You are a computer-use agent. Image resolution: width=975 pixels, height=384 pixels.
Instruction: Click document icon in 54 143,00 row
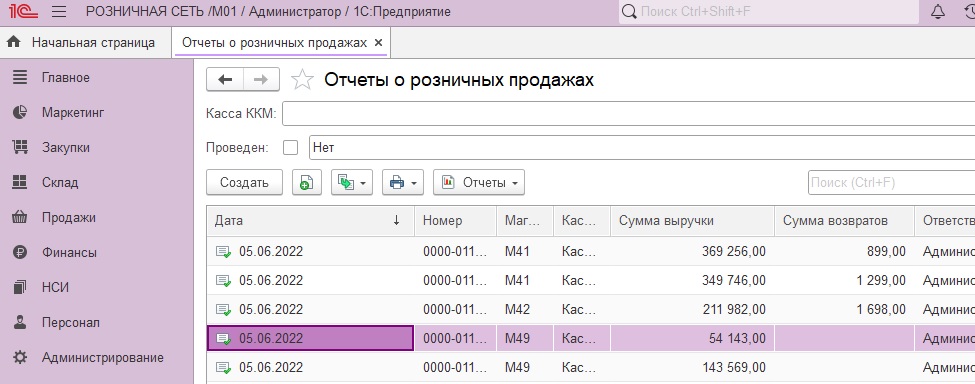(x=224, y=339)
